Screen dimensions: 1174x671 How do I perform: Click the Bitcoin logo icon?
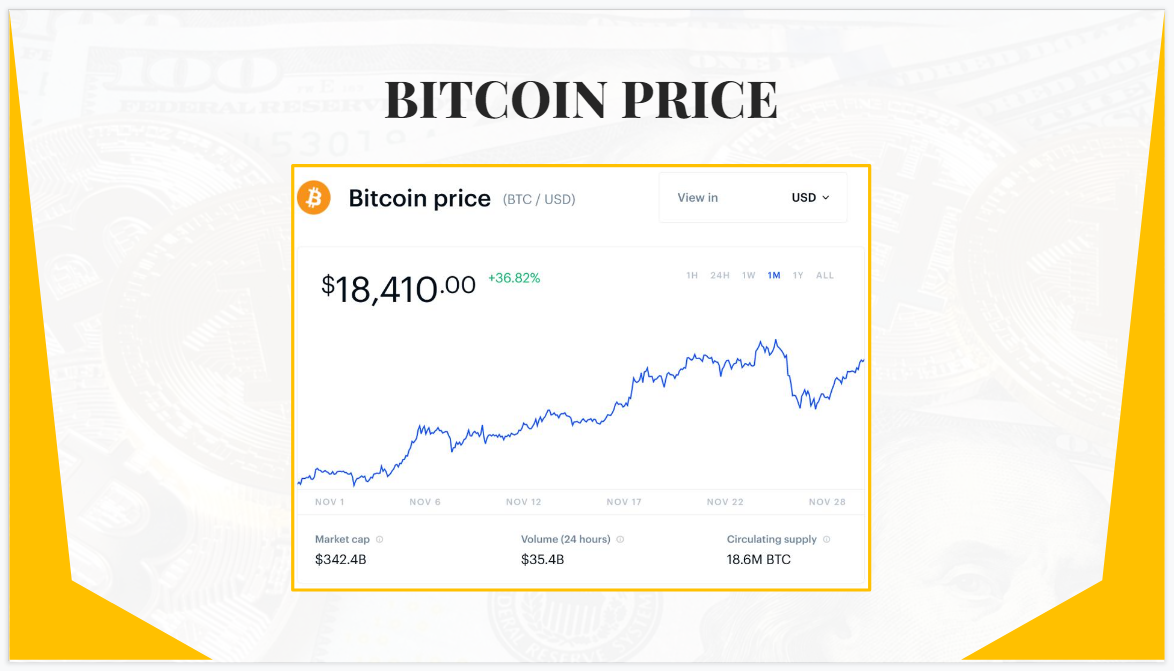pos(316,198)
